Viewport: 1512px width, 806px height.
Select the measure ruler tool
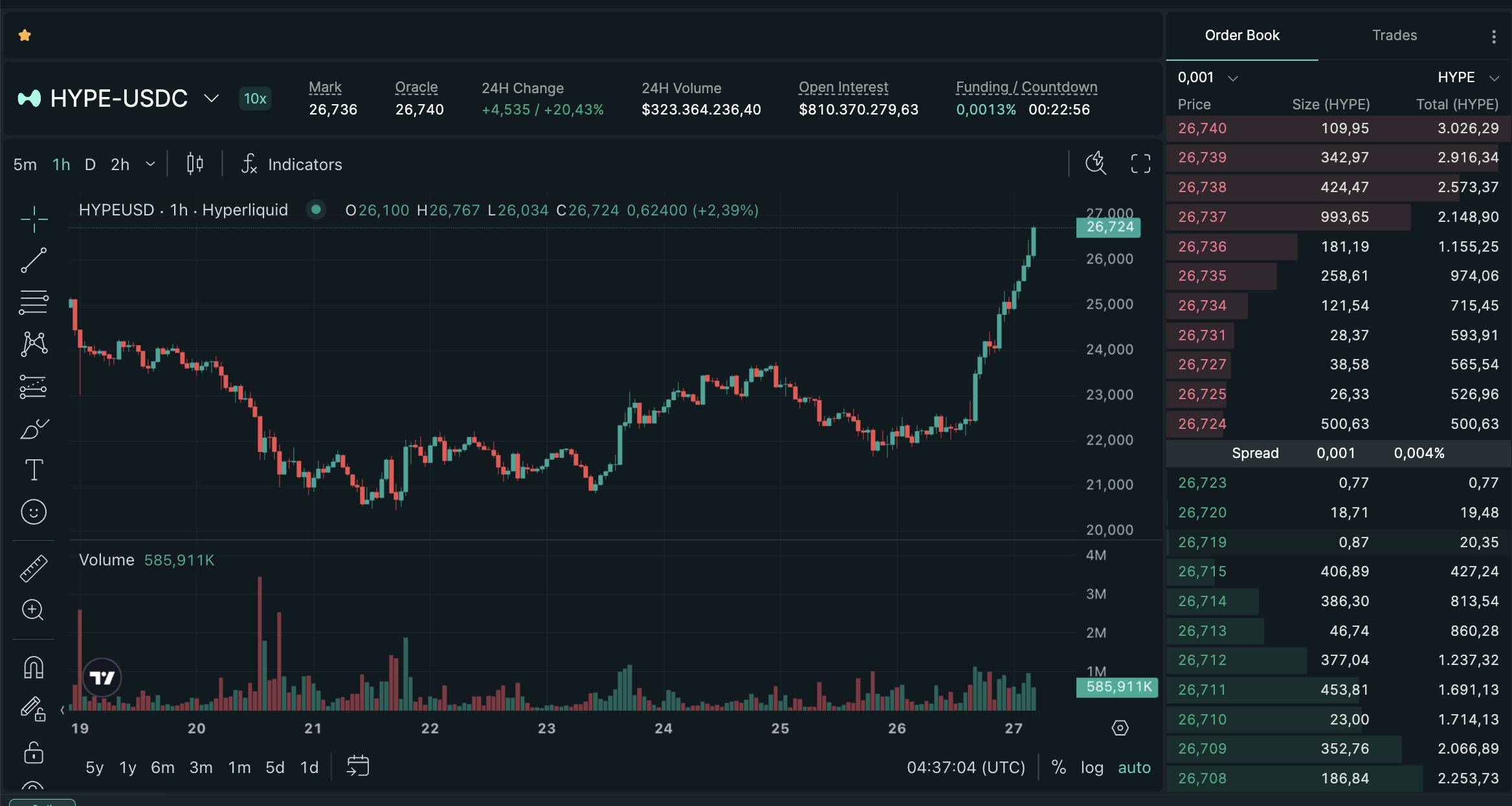tap(34, 568)
